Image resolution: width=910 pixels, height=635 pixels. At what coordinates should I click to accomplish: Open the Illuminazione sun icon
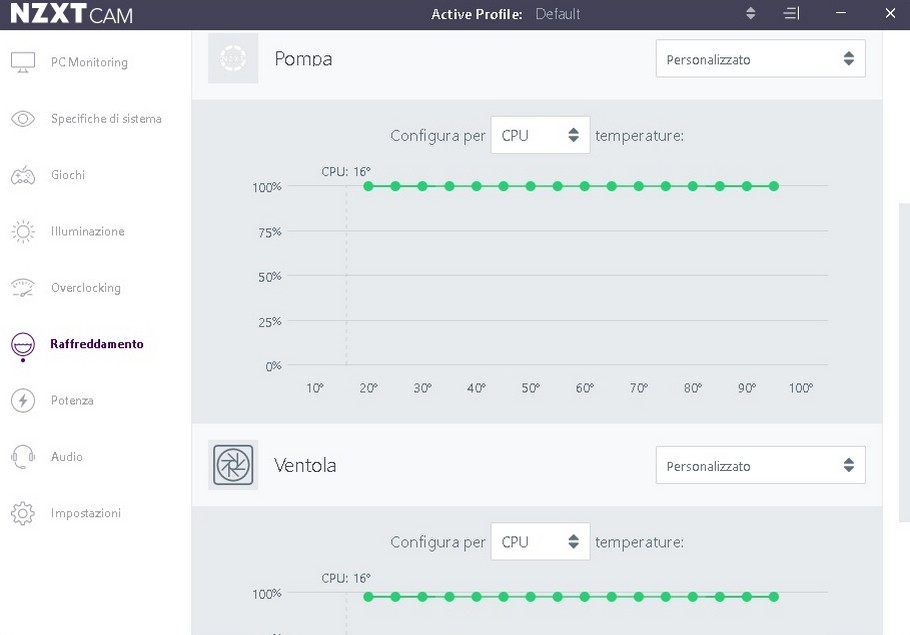pos(23,232)
